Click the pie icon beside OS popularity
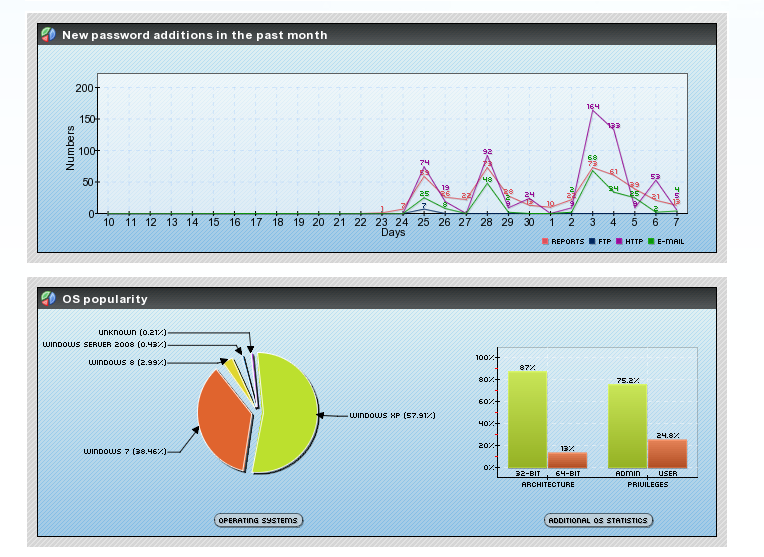The width and height of the screenshot is (764, 557). click(x=48, y=298)
